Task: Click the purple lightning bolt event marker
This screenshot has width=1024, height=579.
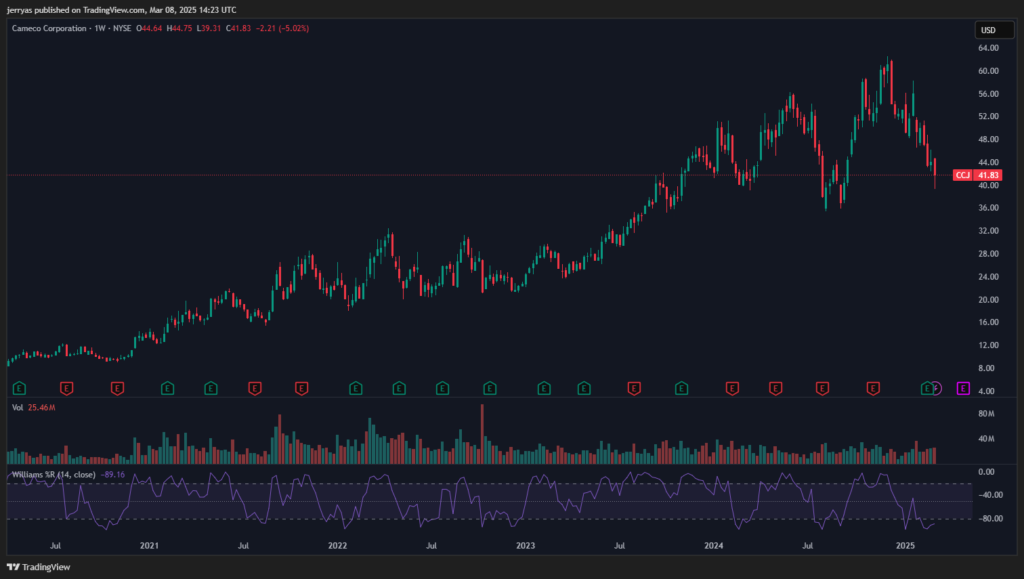Action: [937, 387]
